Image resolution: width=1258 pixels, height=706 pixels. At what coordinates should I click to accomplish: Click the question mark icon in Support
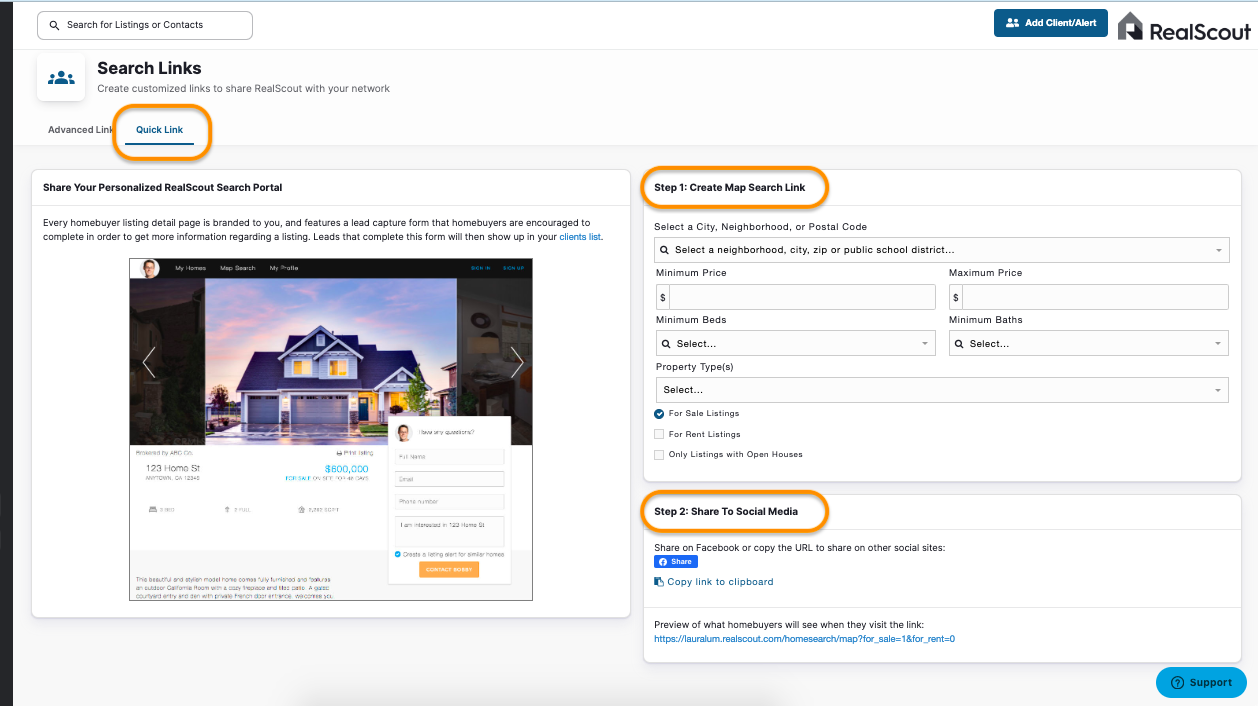pos(1177,683)
